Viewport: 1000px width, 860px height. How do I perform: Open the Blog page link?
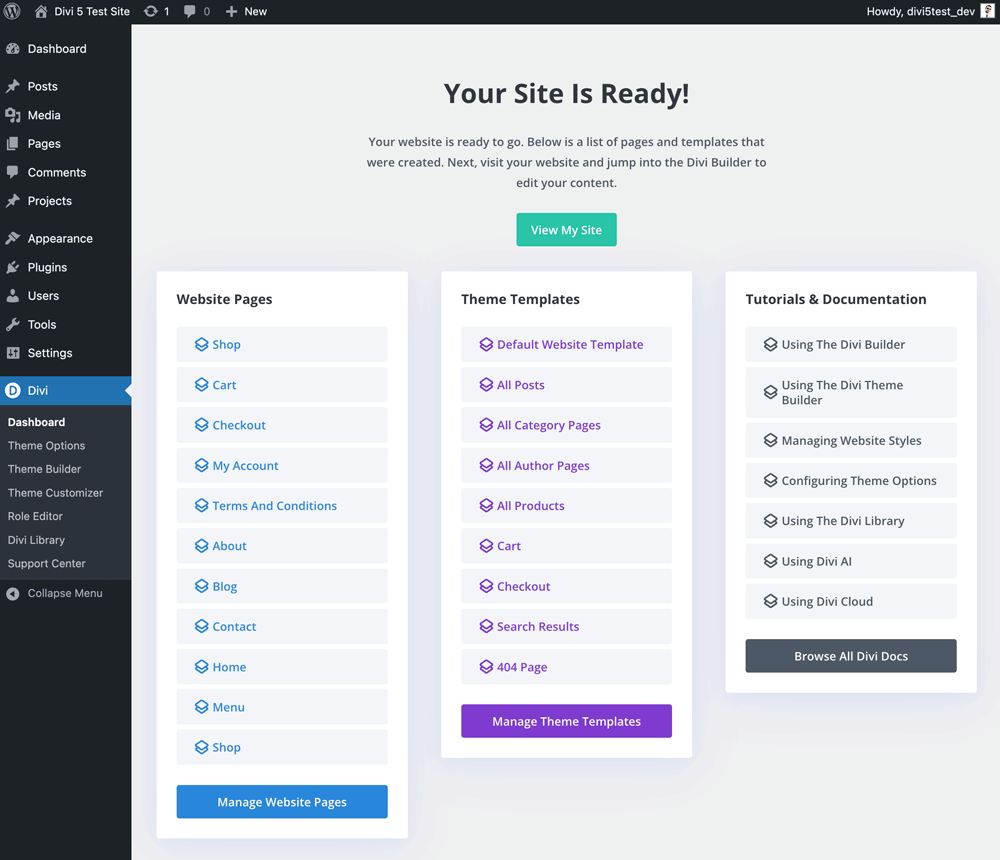pyautogui.click(x=282, y=586)
